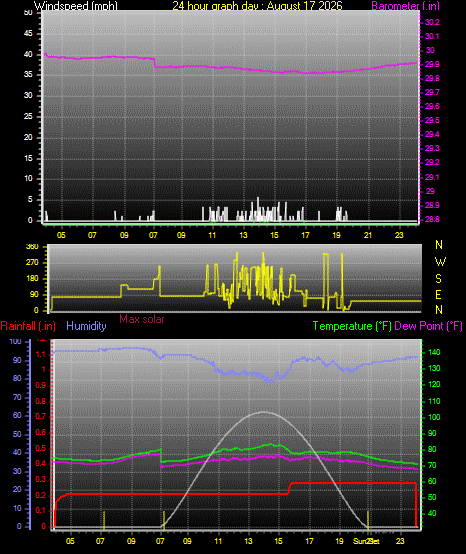Select the 45 value on windspeed axis

coord(28,34)
